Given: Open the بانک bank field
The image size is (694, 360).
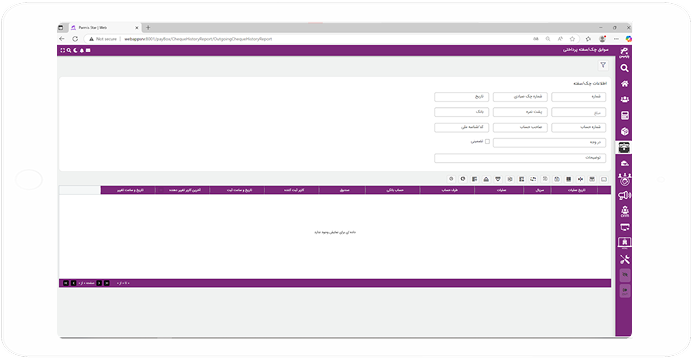Looking at the screenshot, I should coord(462,112).
